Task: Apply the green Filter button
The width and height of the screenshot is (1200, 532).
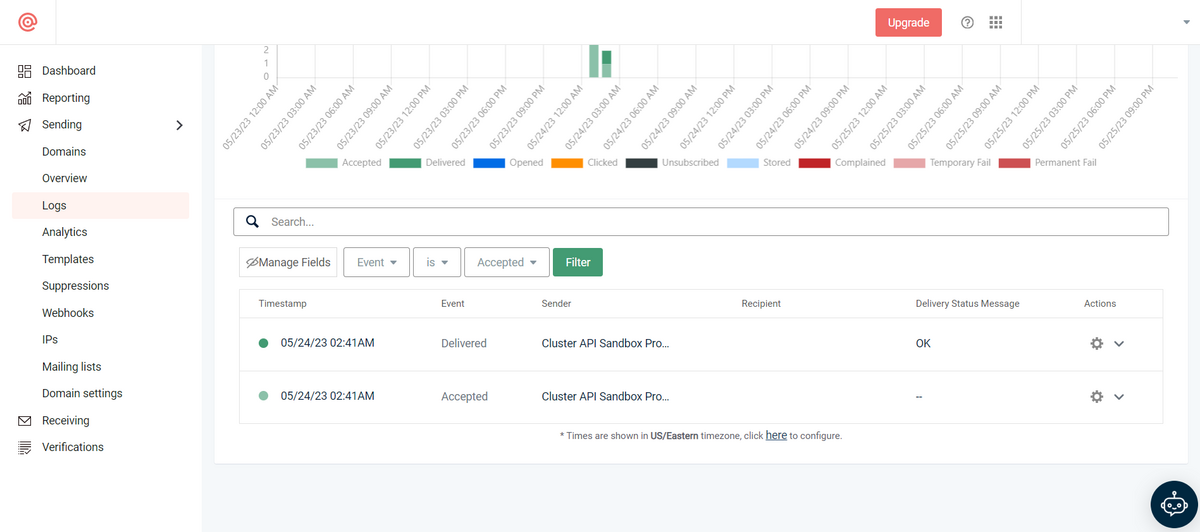Action: pyautogui.click(x=578, y=262)
